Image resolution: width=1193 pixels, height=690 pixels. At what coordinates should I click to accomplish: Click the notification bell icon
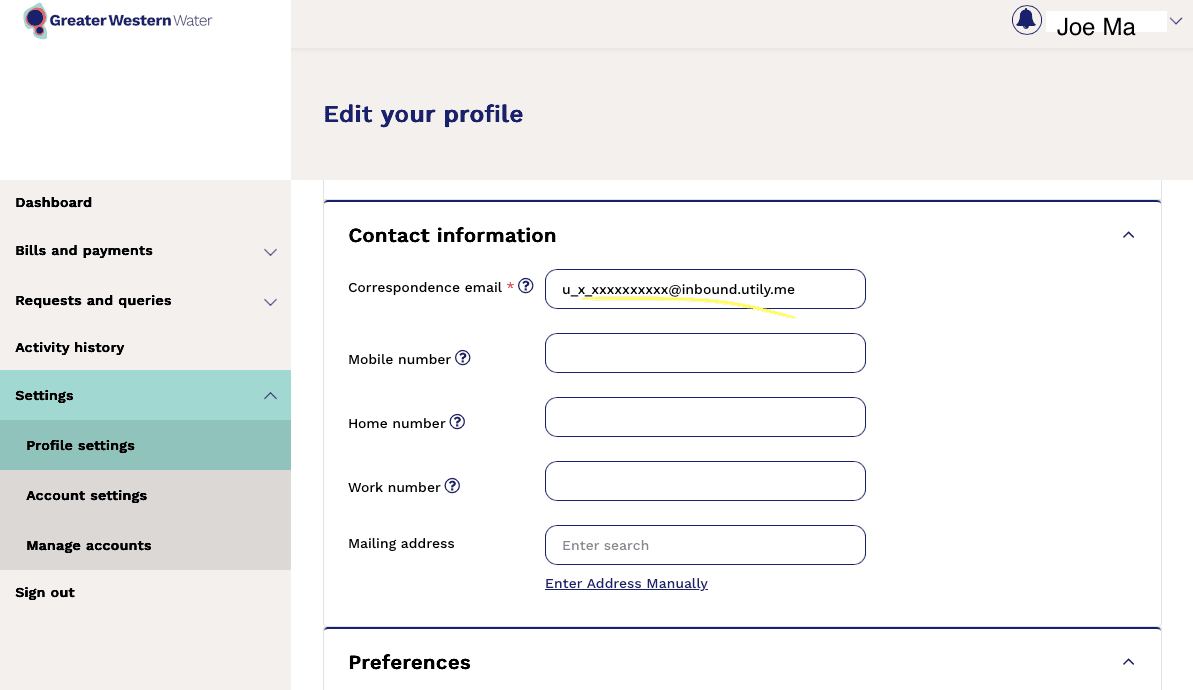coord(1026,20)
